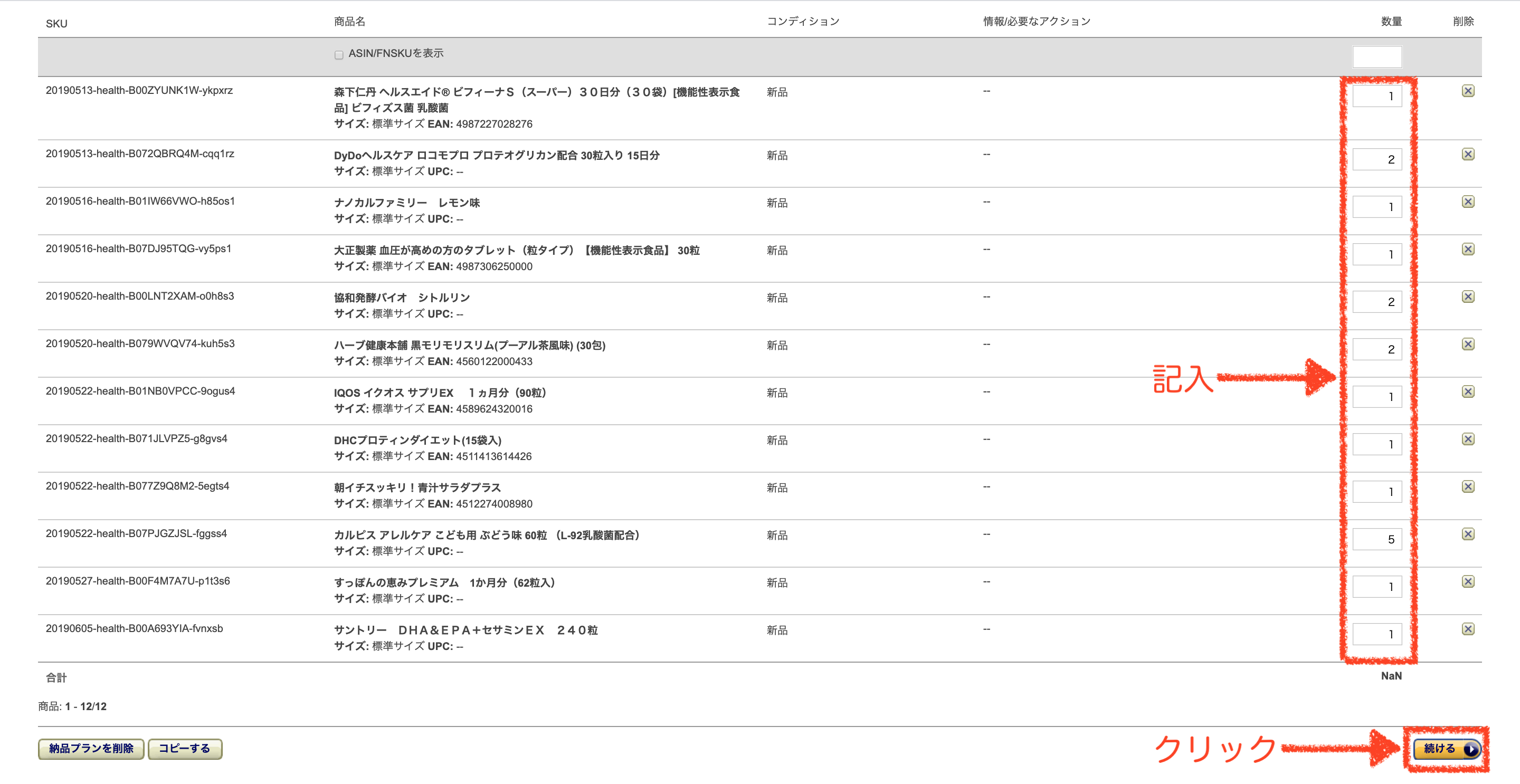1520x784 pixels.
Task: Edit quantity for DyDoヘルスケア ロコモプロ
Action: coord(1376,159)
